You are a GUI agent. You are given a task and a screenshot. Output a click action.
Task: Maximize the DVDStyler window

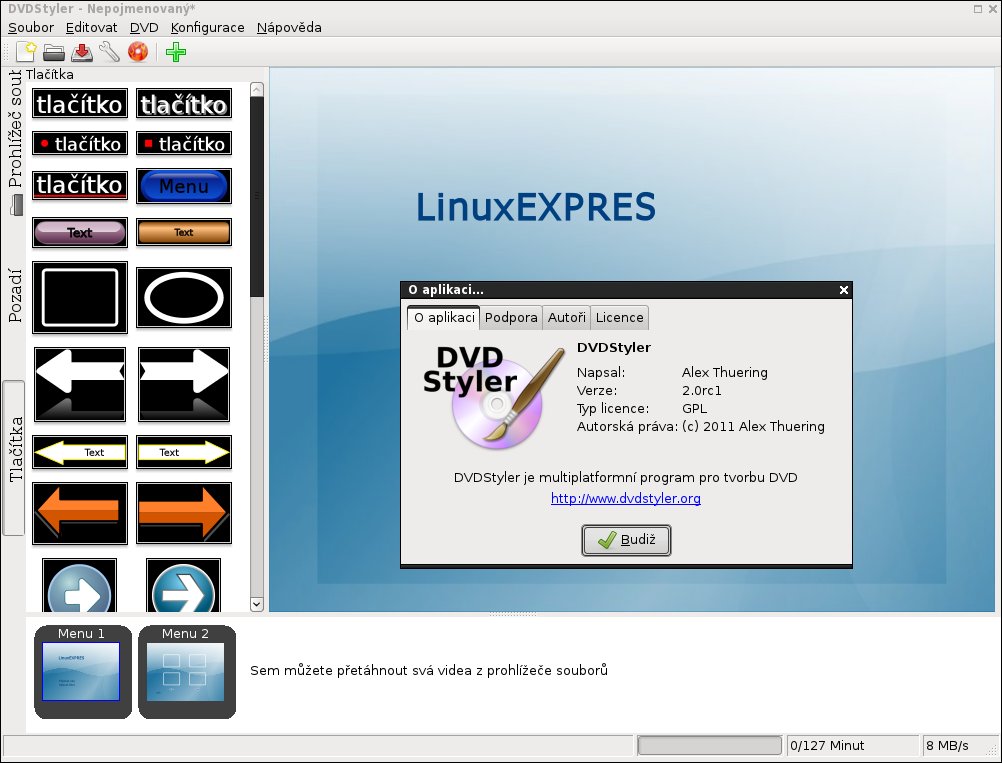(978, 9)
